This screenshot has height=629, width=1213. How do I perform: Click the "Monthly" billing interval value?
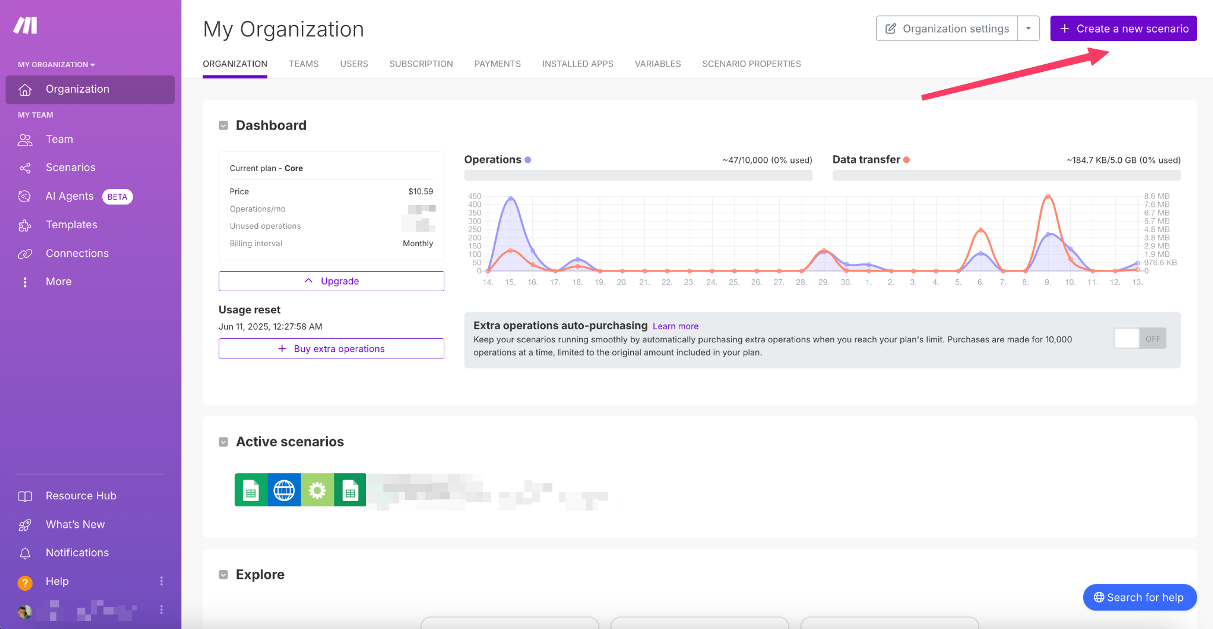tap(418, 243)
